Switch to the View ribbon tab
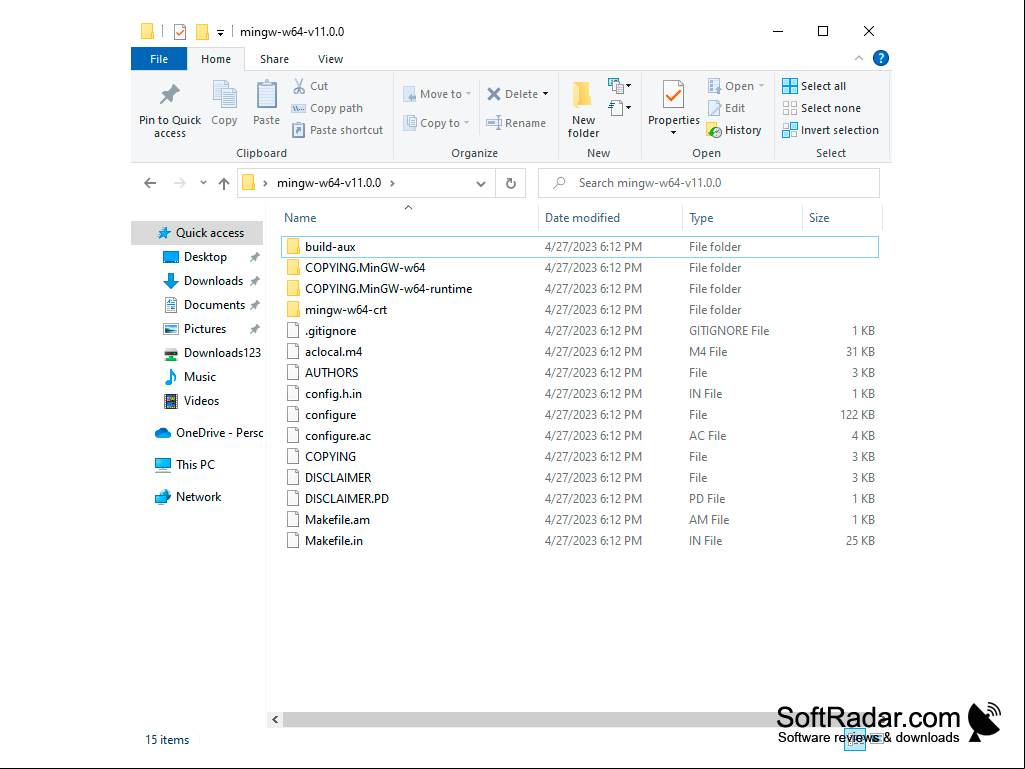1025x769 pixels. point(330,59)
